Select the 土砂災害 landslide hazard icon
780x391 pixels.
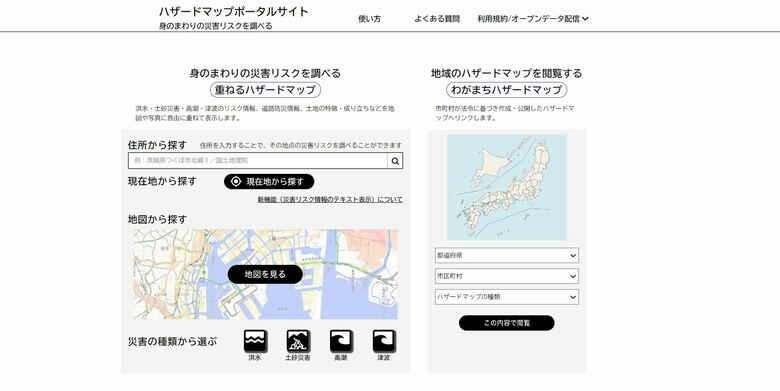tap(298, 342)
